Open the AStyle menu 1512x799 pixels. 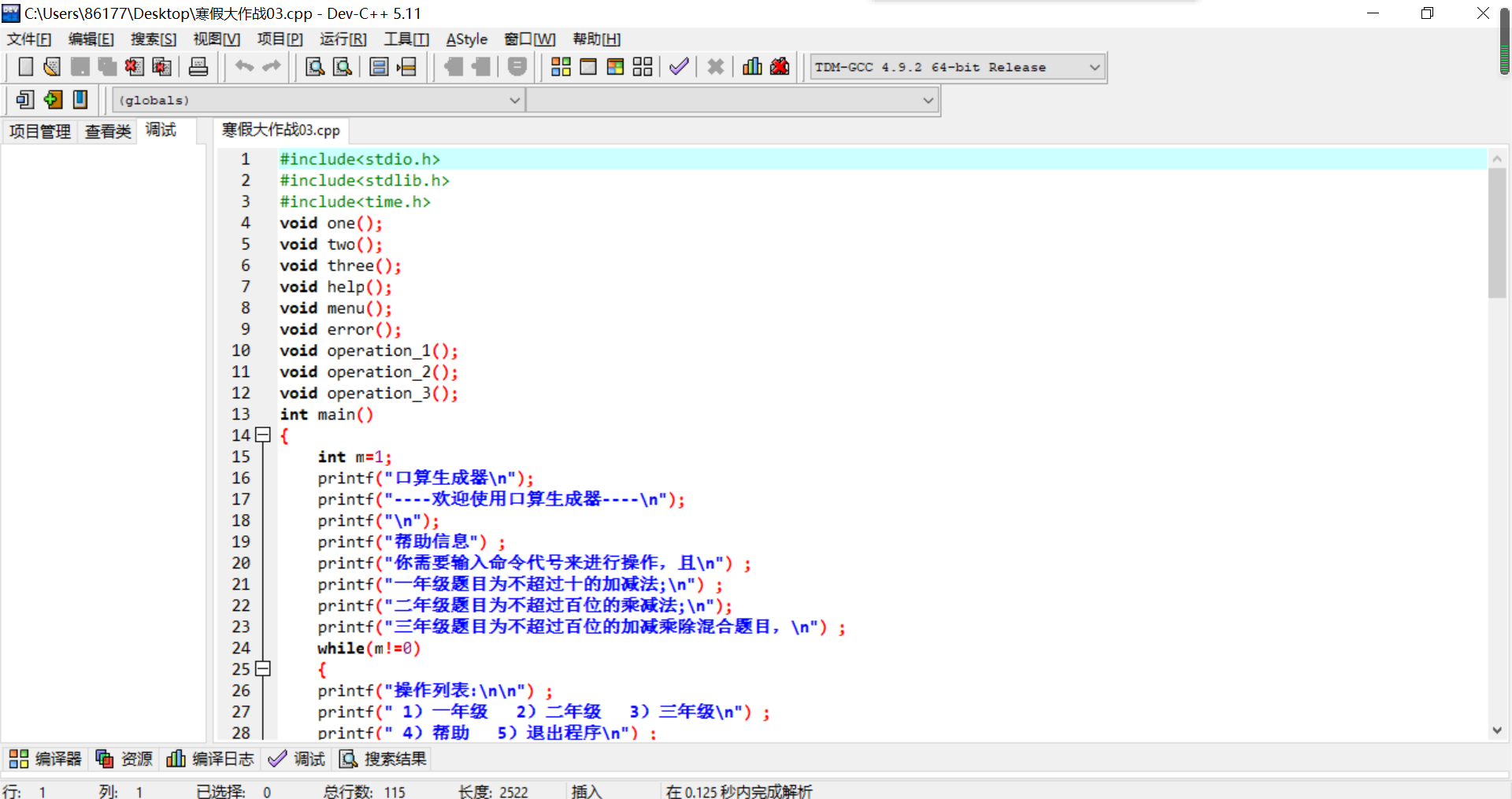(x=466, y=39)
